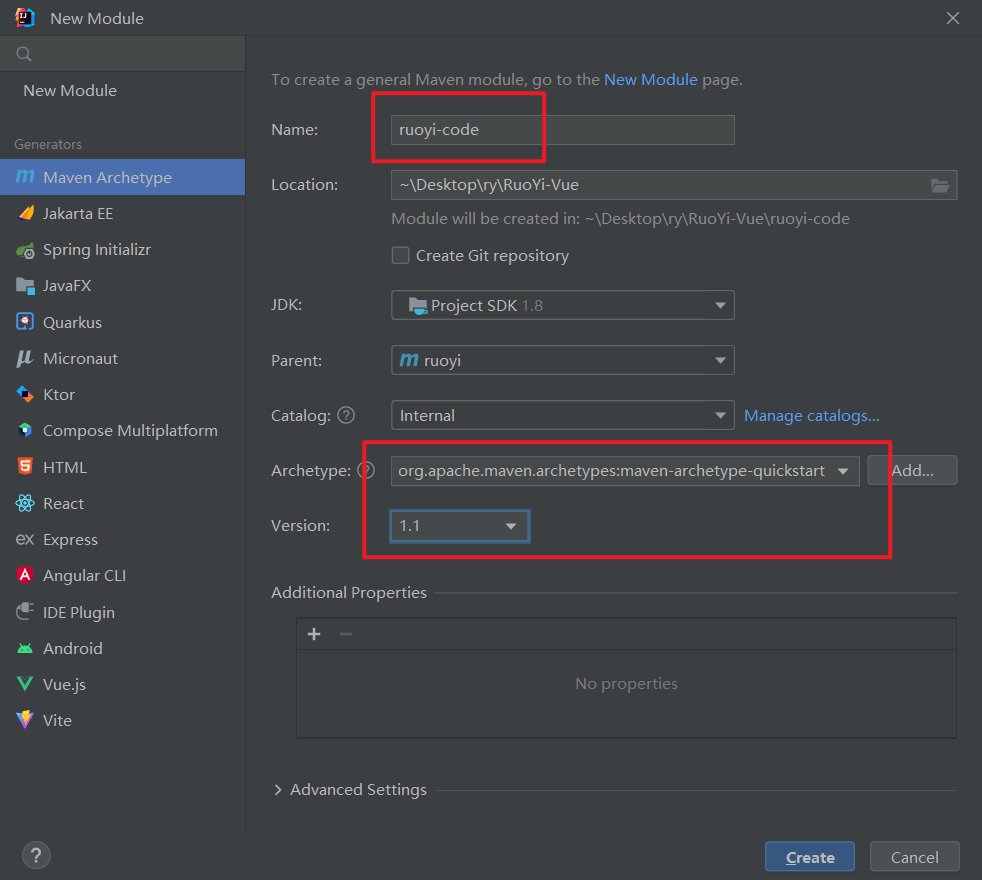982x880 pixels.
Task: Click the Micronaut mu icon
Action: [x=25, y=358]
